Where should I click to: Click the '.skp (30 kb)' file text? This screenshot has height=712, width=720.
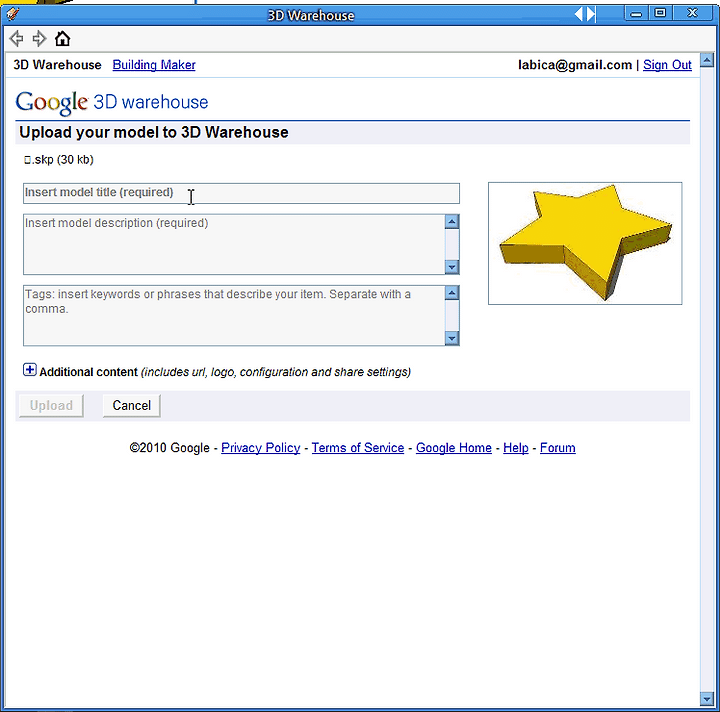[59, 160]
